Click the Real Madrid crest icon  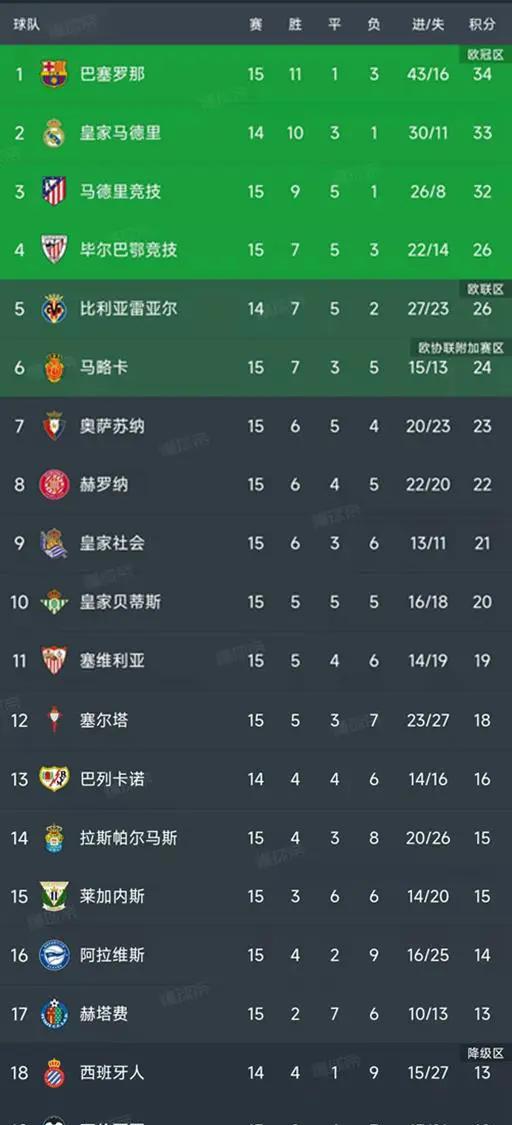54,133
